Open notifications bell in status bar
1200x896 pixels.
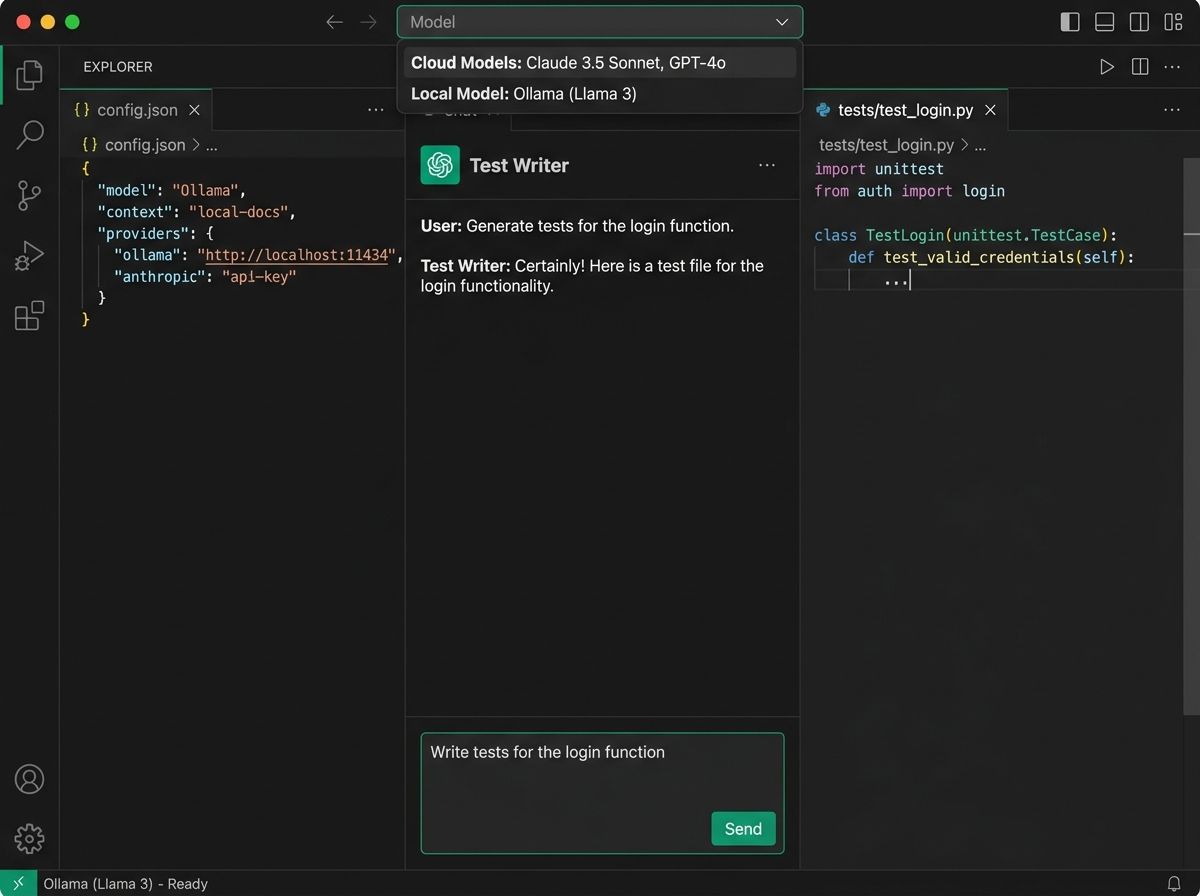pyautogui.click(x=1174, y=884)
